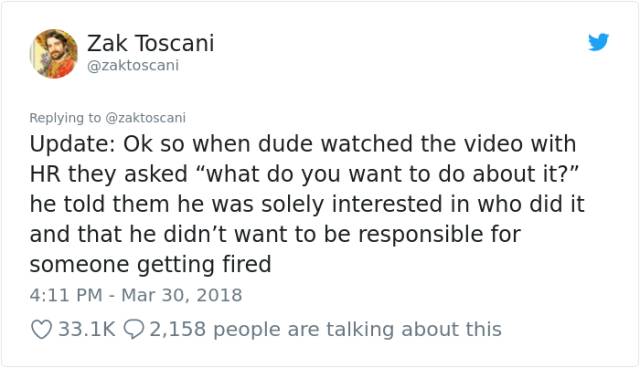The image size is (640, 368).
Task: Click the 33.1K like count
Action: [87, 329]
